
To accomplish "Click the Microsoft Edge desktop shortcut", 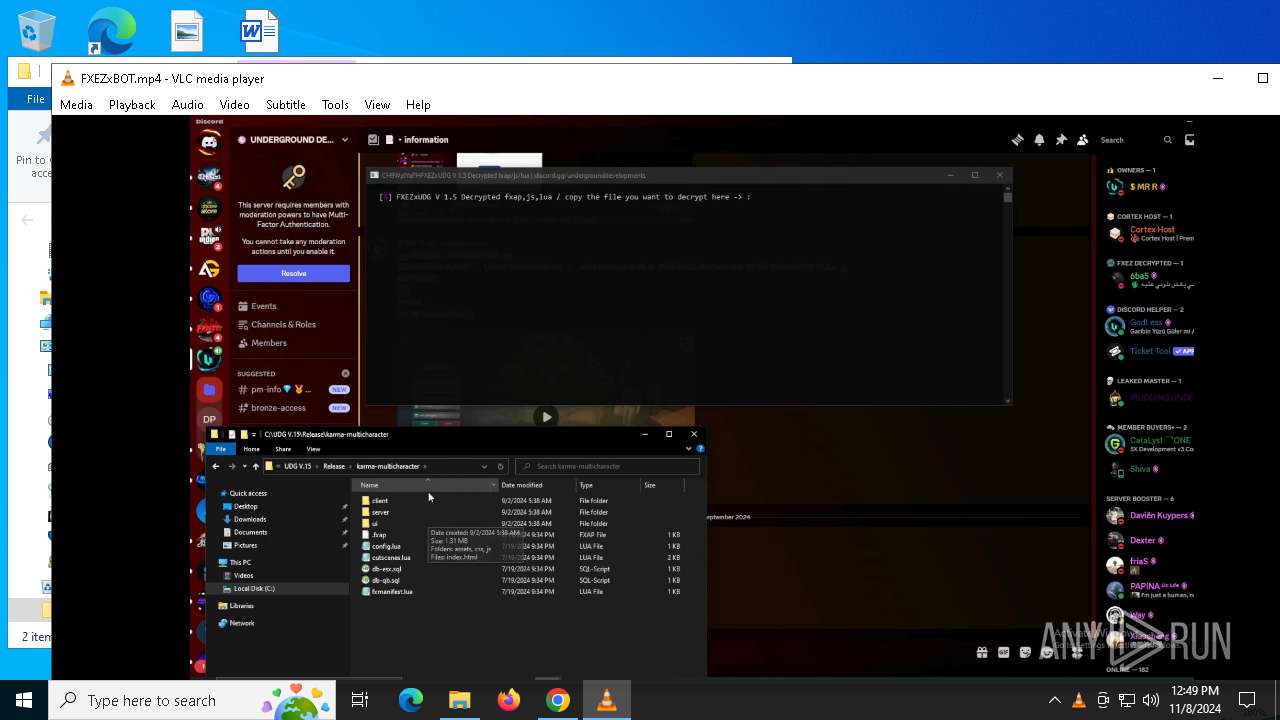I will point(110,30).
